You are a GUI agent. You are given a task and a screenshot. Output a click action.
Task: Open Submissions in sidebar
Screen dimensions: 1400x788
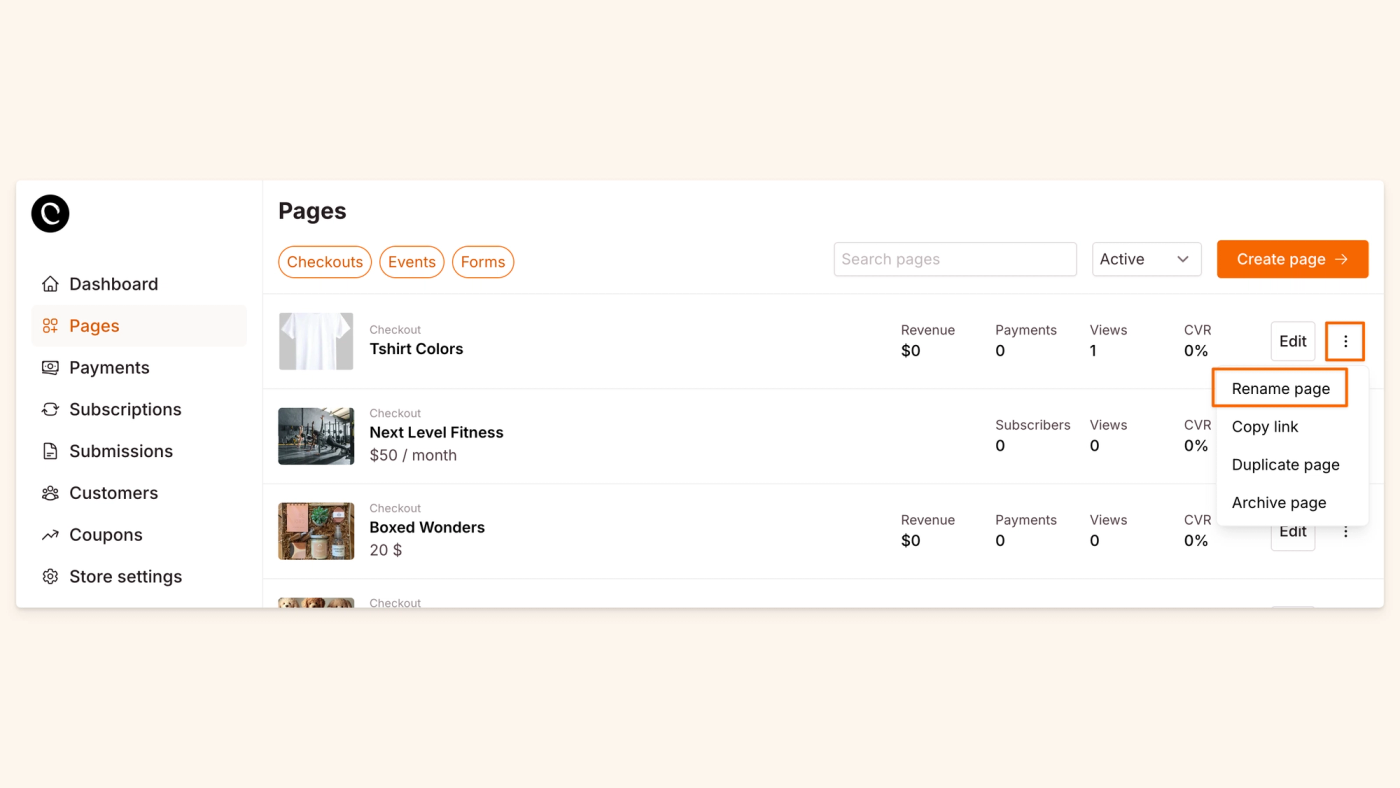pyautogui.click(x=139, y=452)
